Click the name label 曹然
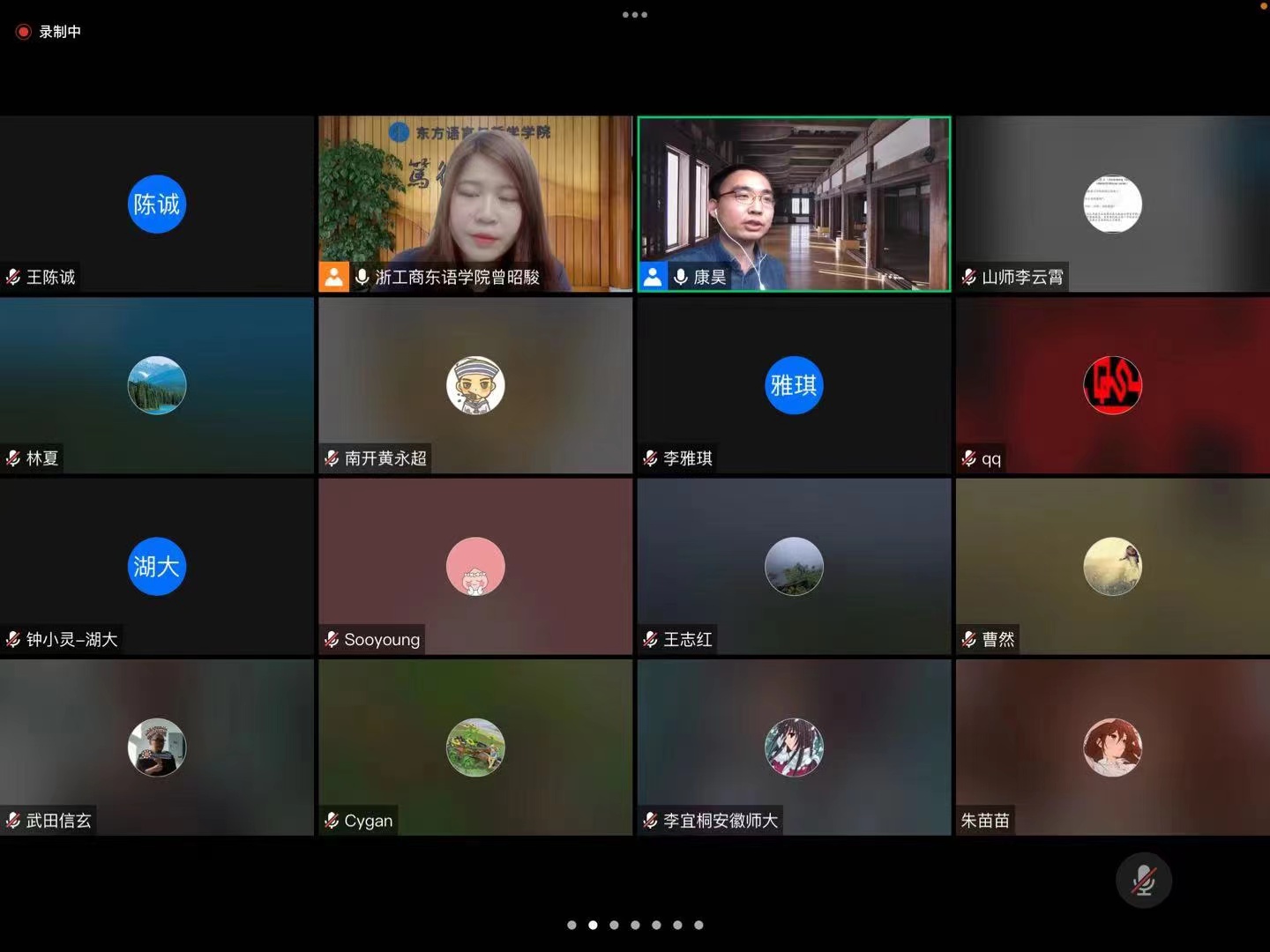1270x952 pixels. (998, 639)
